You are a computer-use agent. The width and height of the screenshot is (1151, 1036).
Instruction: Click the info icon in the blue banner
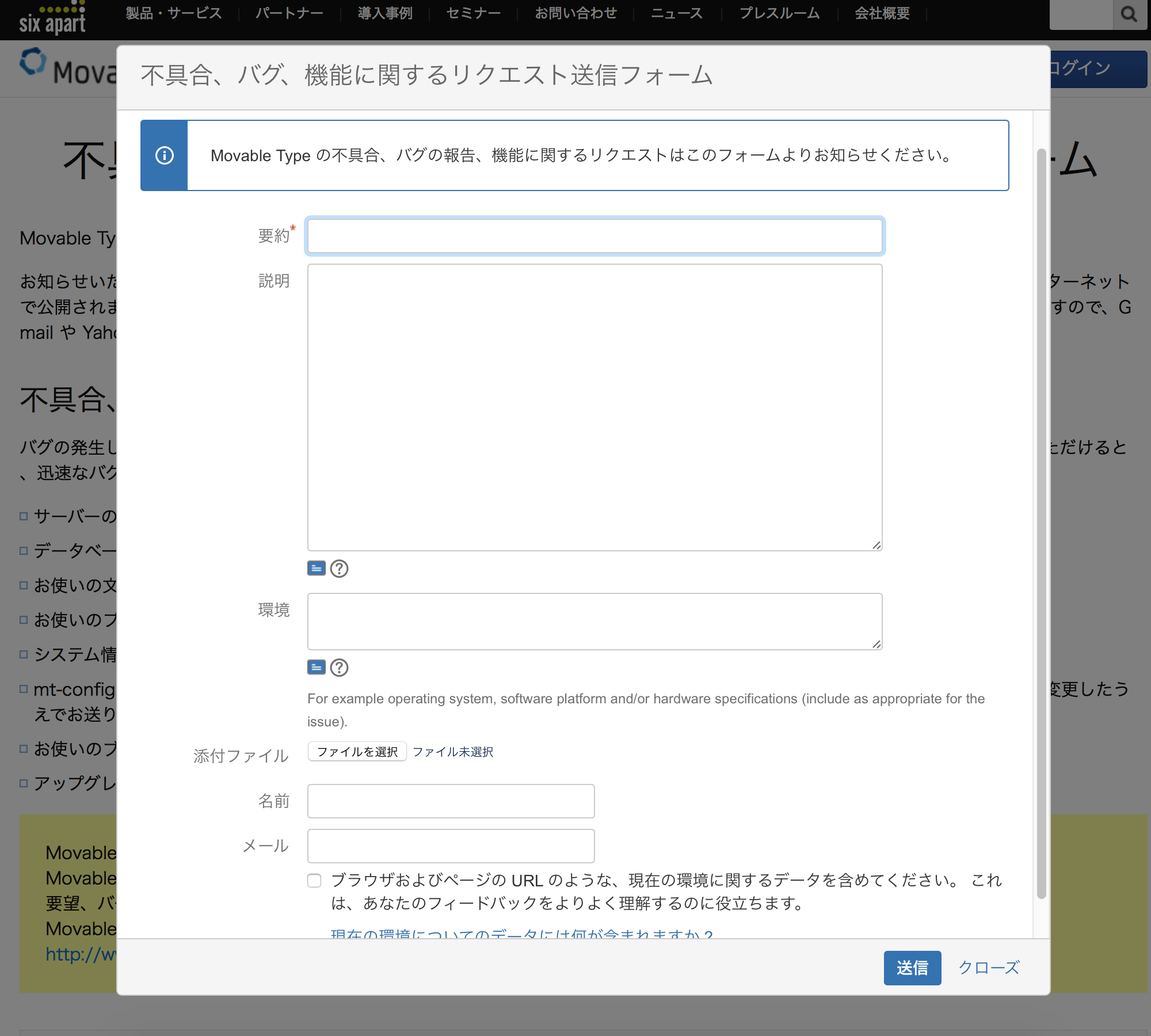[165, 155]
